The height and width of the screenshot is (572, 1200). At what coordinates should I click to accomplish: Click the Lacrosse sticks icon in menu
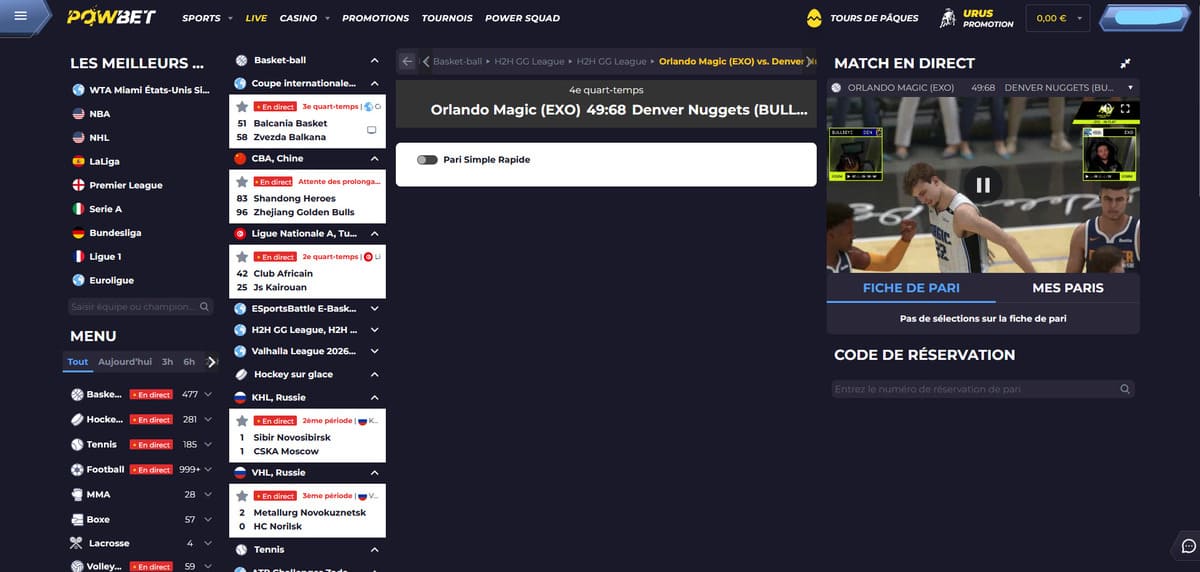coord(77,543)
